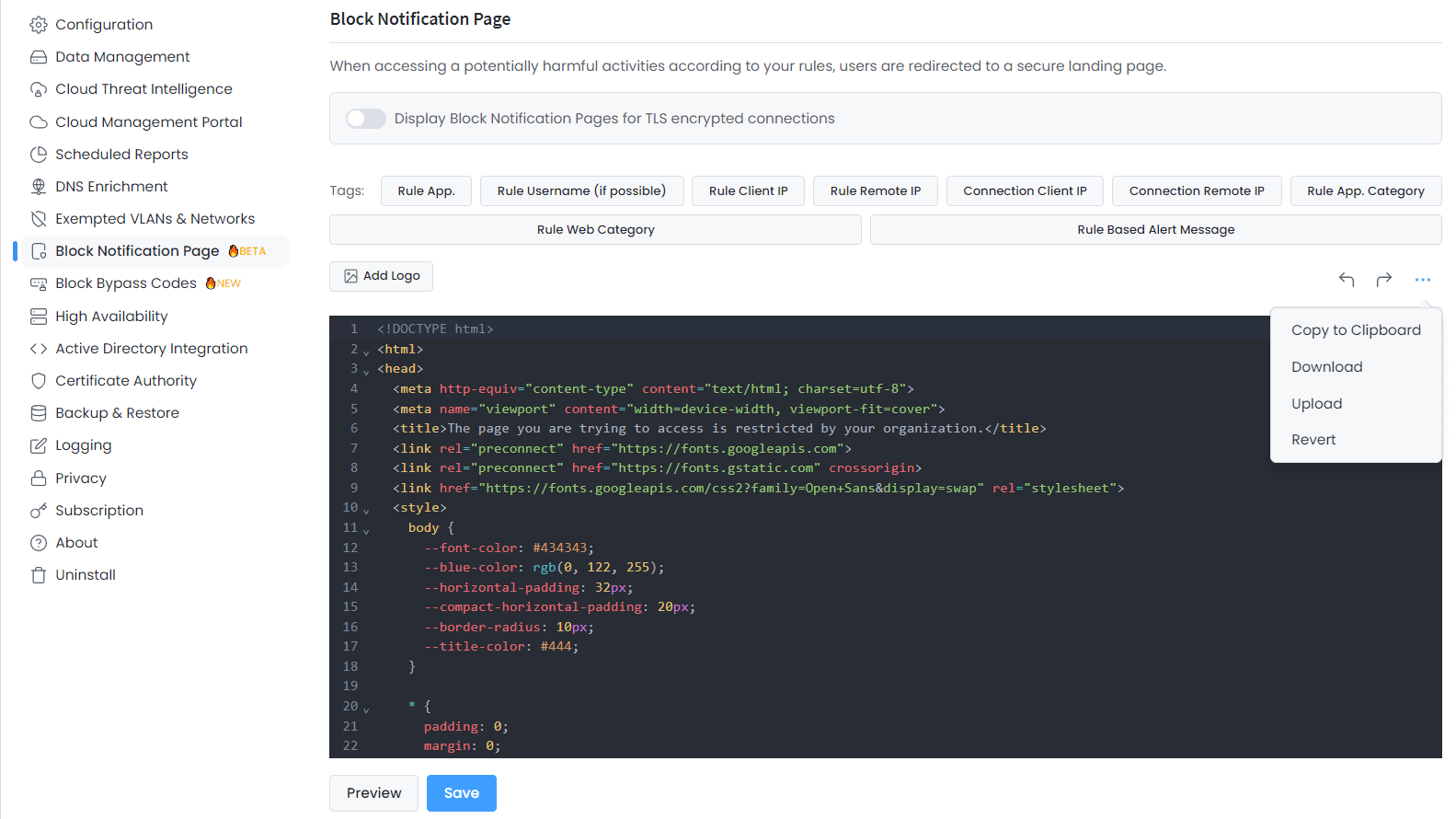Insert the Connection Remote IP tag
Image resolution: width=1456 pixels, height=819 pixels.
[x=1197, y=191]
